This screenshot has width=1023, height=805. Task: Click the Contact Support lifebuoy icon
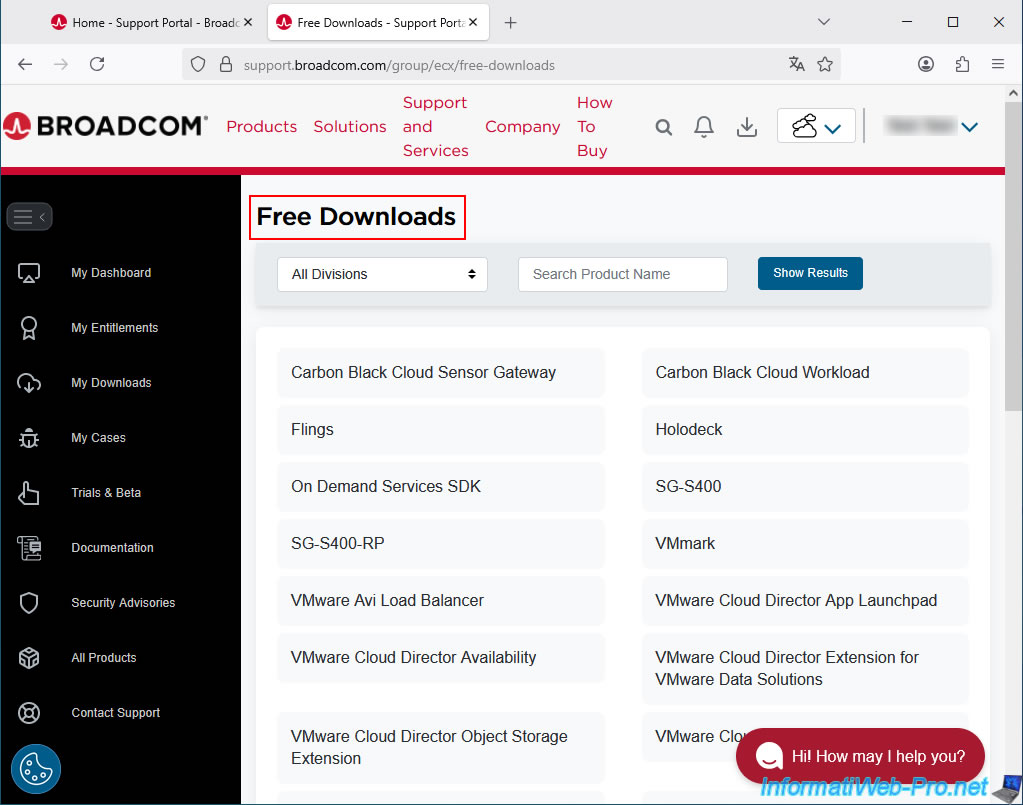tap(29, 713)
